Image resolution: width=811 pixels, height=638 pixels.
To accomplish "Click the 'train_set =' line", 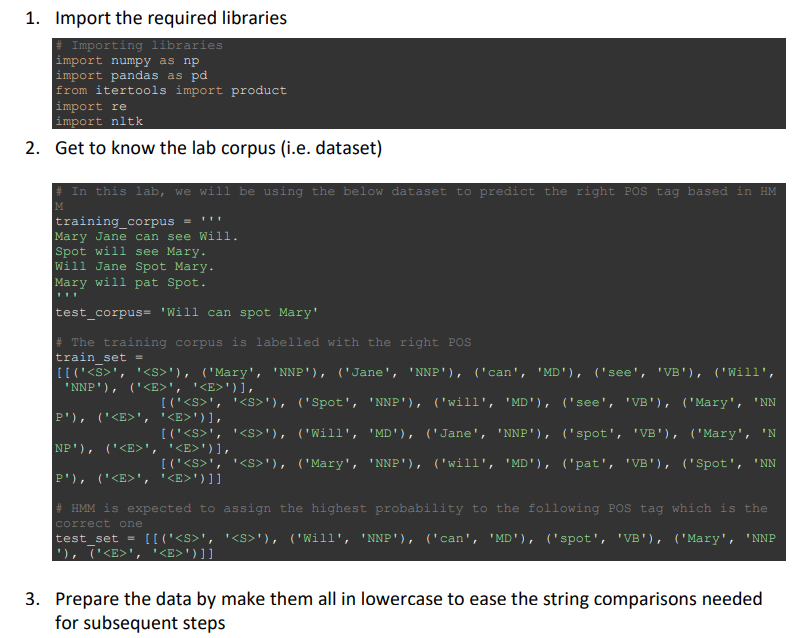I will click(x=99, y=357).
